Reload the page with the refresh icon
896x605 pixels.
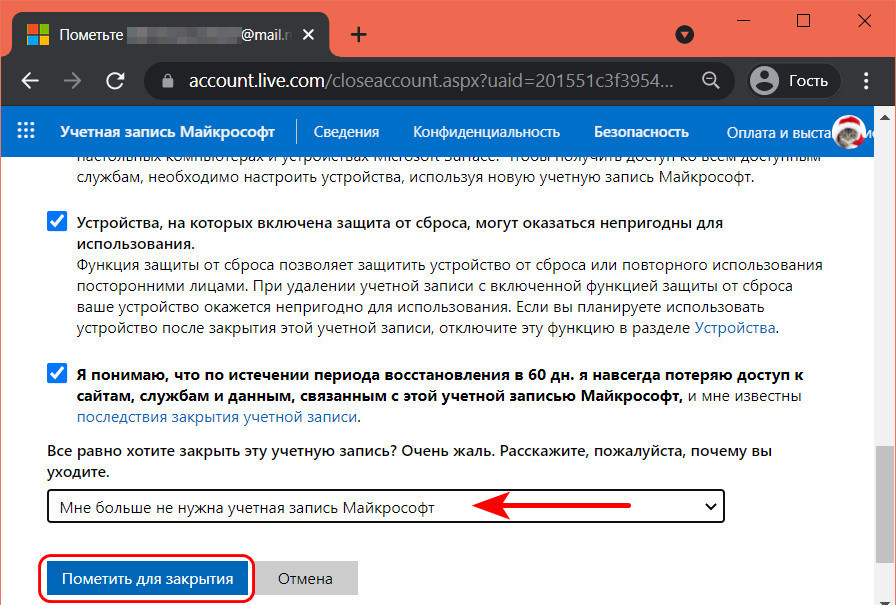pyautogui.click(x=115, y=81)
